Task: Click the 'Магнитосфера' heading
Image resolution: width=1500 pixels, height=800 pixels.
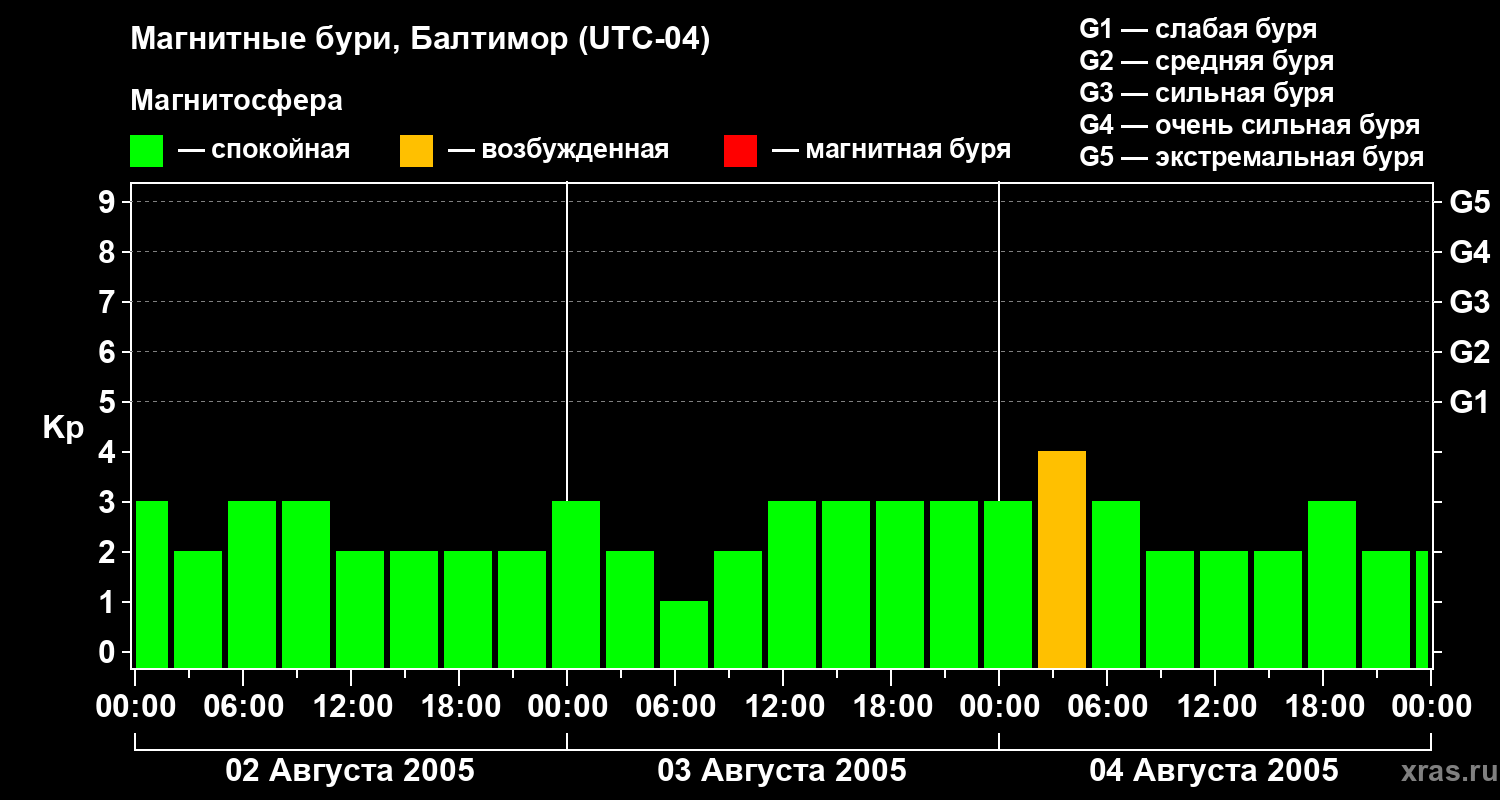Action: click(x=237, y=101)
